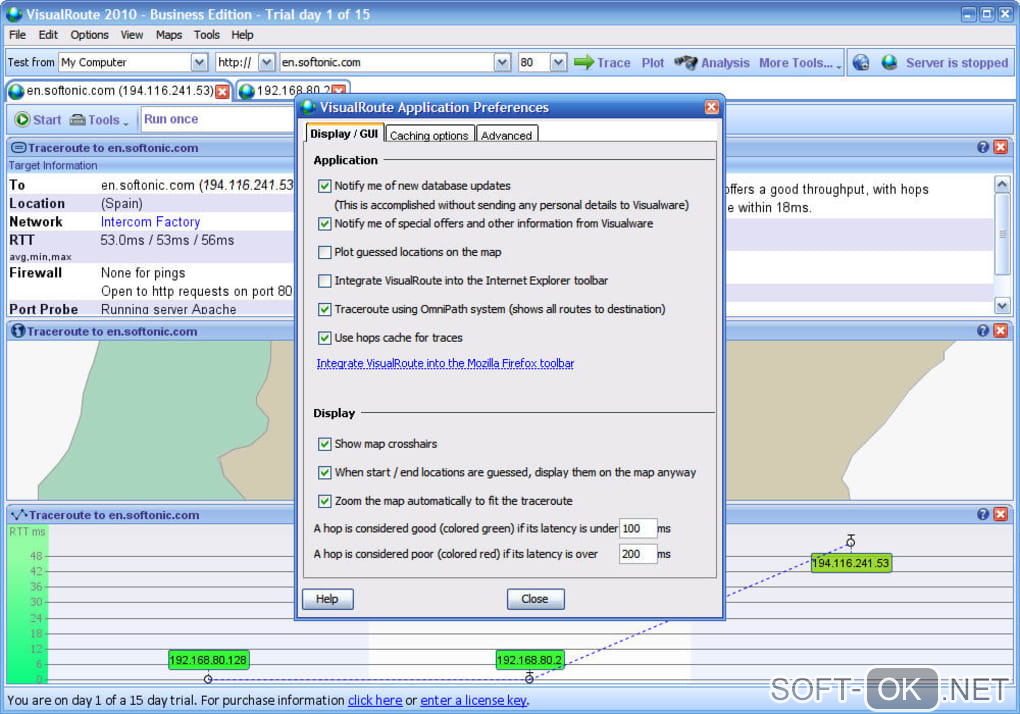This screenshot has width=1020, height=714.
Task: Click the poor latency 200 ms field
Action: click(x=638, y=554)
